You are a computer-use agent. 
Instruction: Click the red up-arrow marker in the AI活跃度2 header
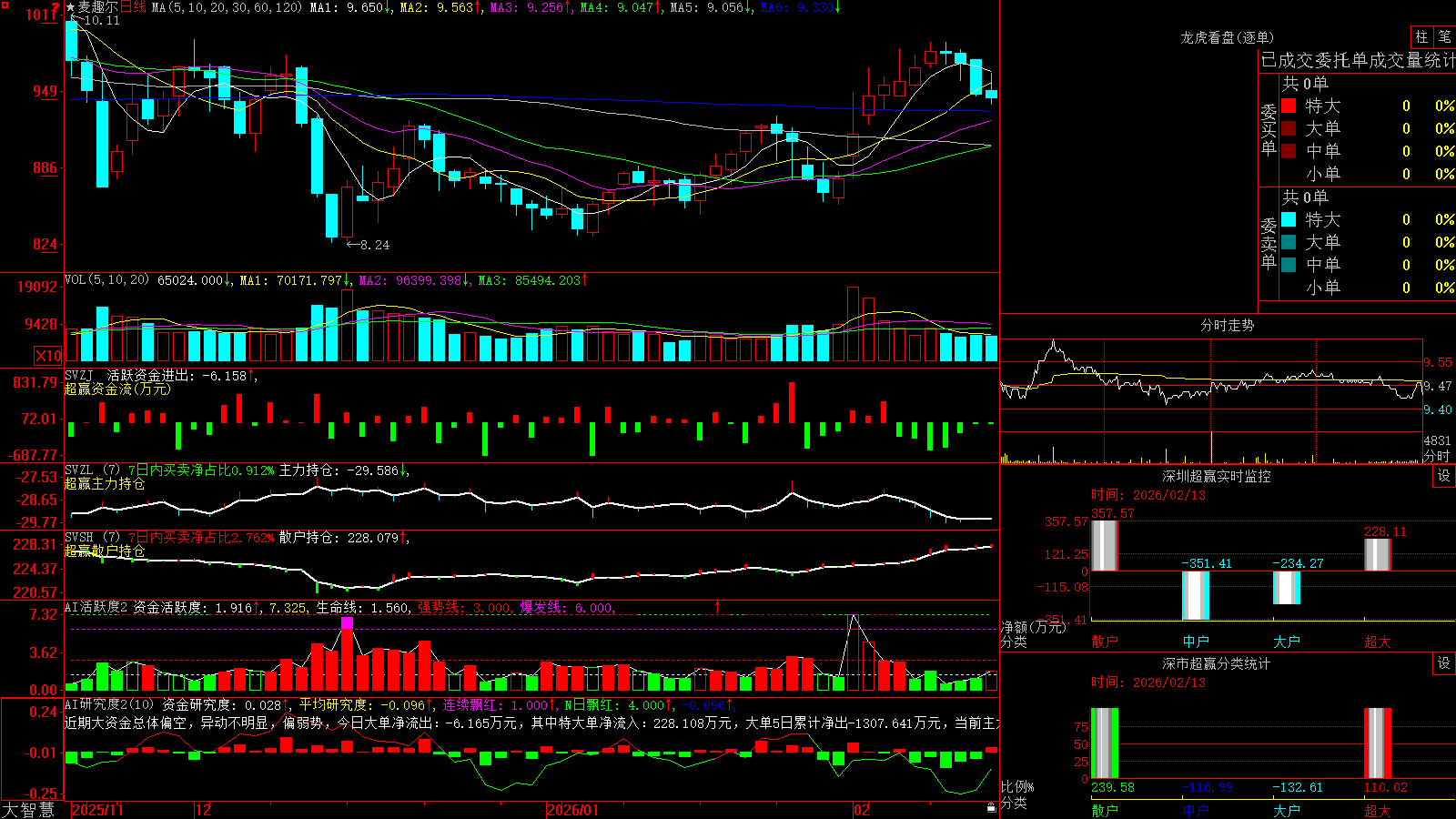pos(717,607)
